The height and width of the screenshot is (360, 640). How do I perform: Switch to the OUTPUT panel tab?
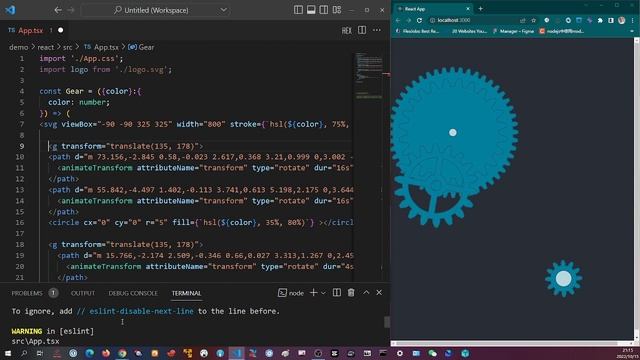click(x=83, y=293)
